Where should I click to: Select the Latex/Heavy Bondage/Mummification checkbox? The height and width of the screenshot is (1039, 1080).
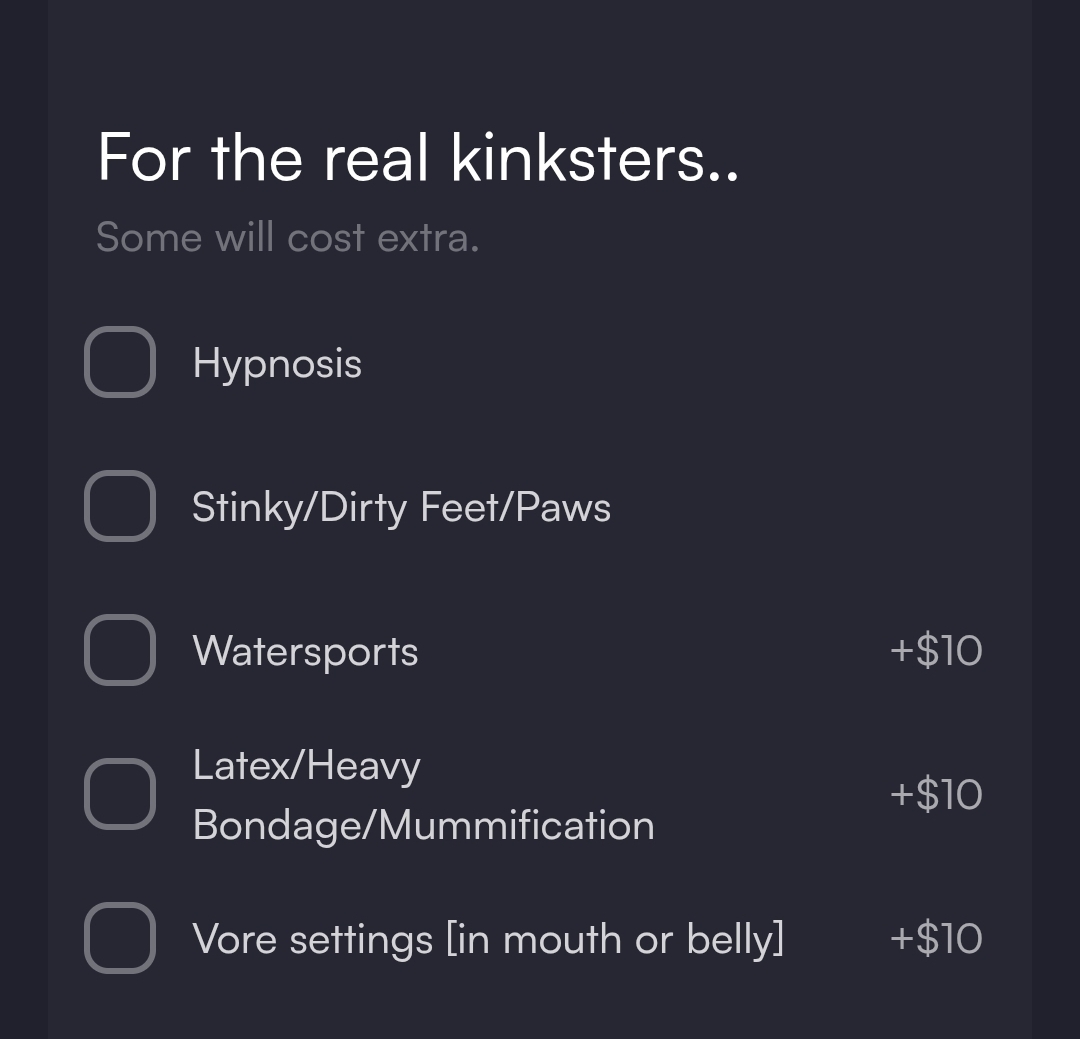click(x=120, y=794)
